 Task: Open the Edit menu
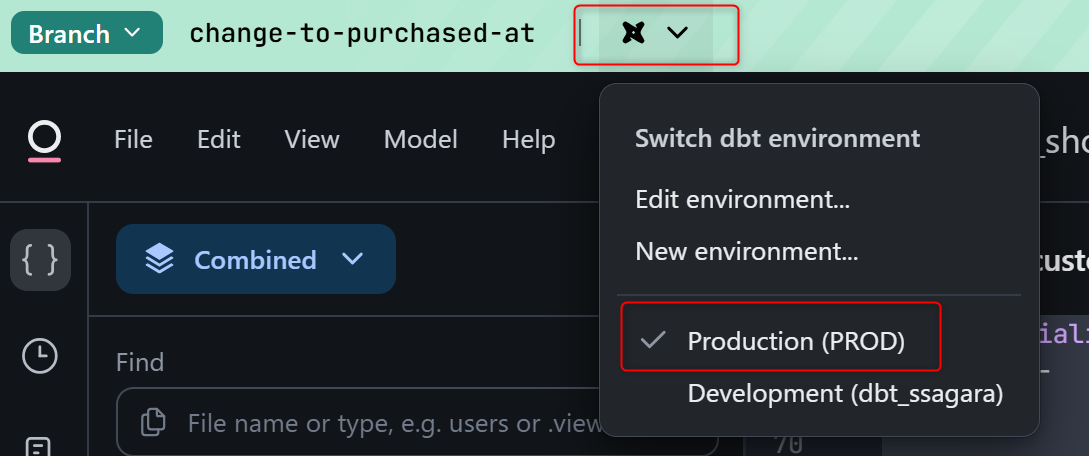pos(218,139)
